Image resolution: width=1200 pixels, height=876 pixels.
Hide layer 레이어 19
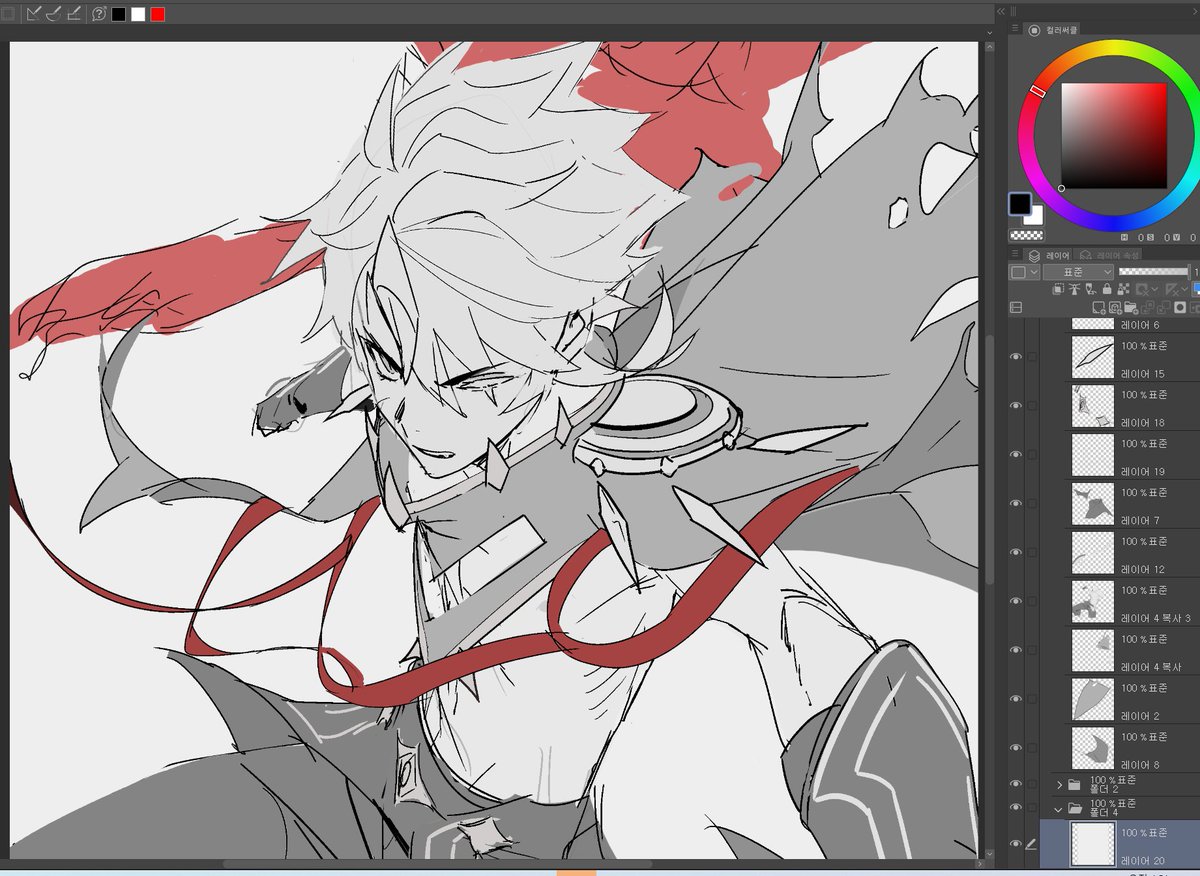pyautogui.click(x=1017, y=455)
